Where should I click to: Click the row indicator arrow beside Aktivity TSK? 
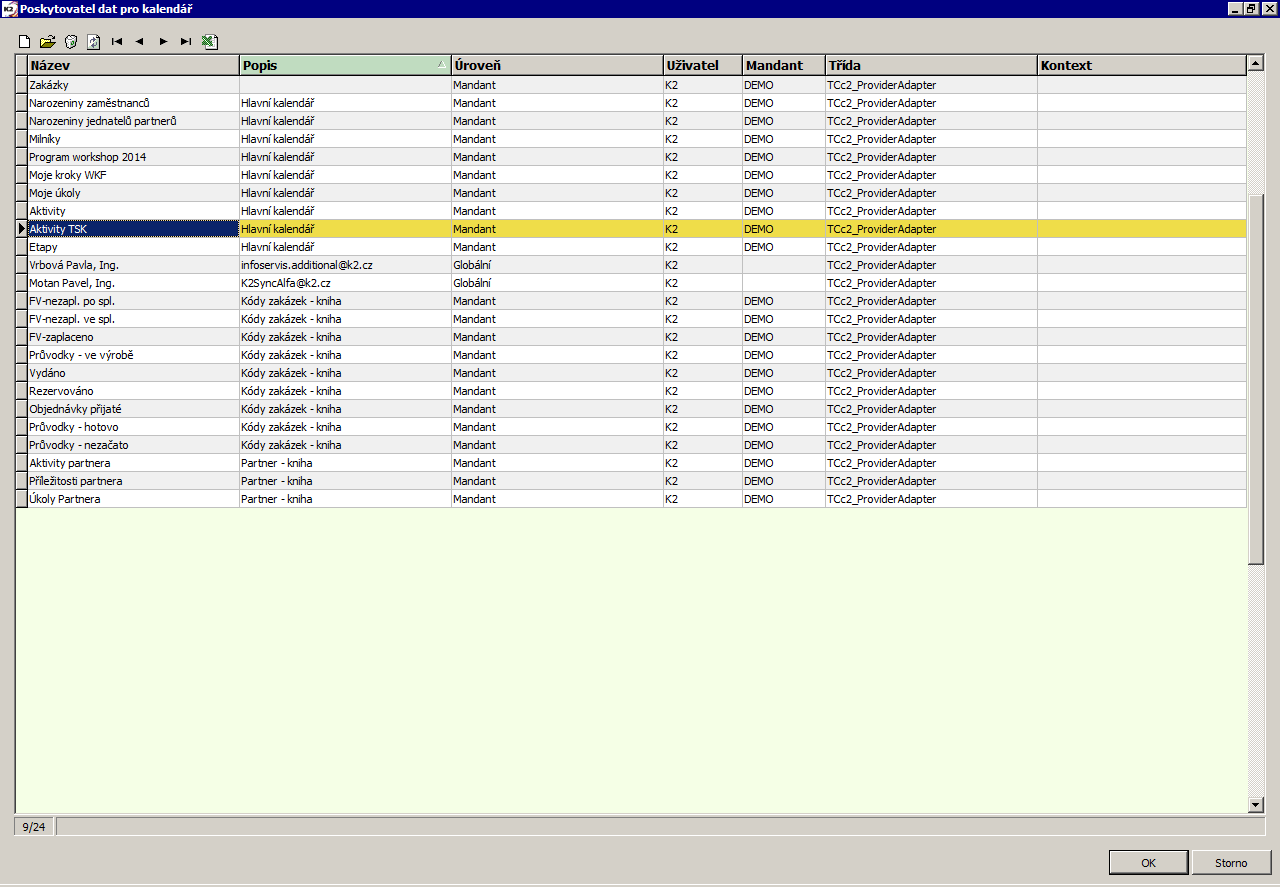(x=22, y=229)
